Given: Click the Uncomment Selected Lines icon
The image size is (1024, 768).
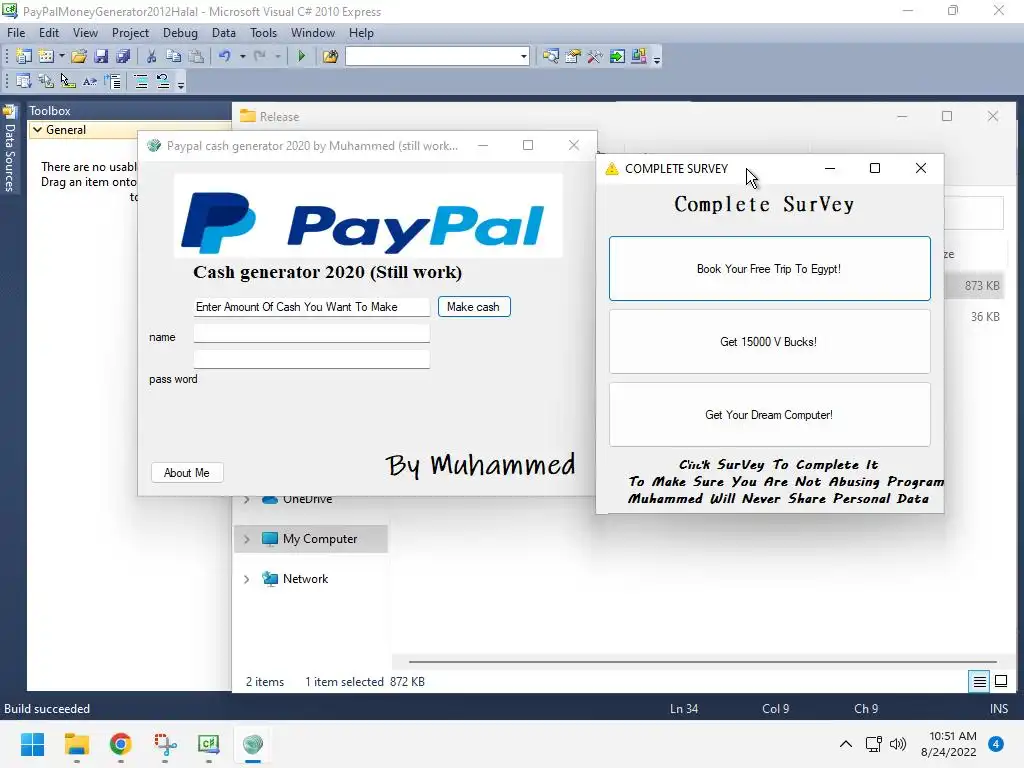Looking at the screenshot, I should coord(163,81).
